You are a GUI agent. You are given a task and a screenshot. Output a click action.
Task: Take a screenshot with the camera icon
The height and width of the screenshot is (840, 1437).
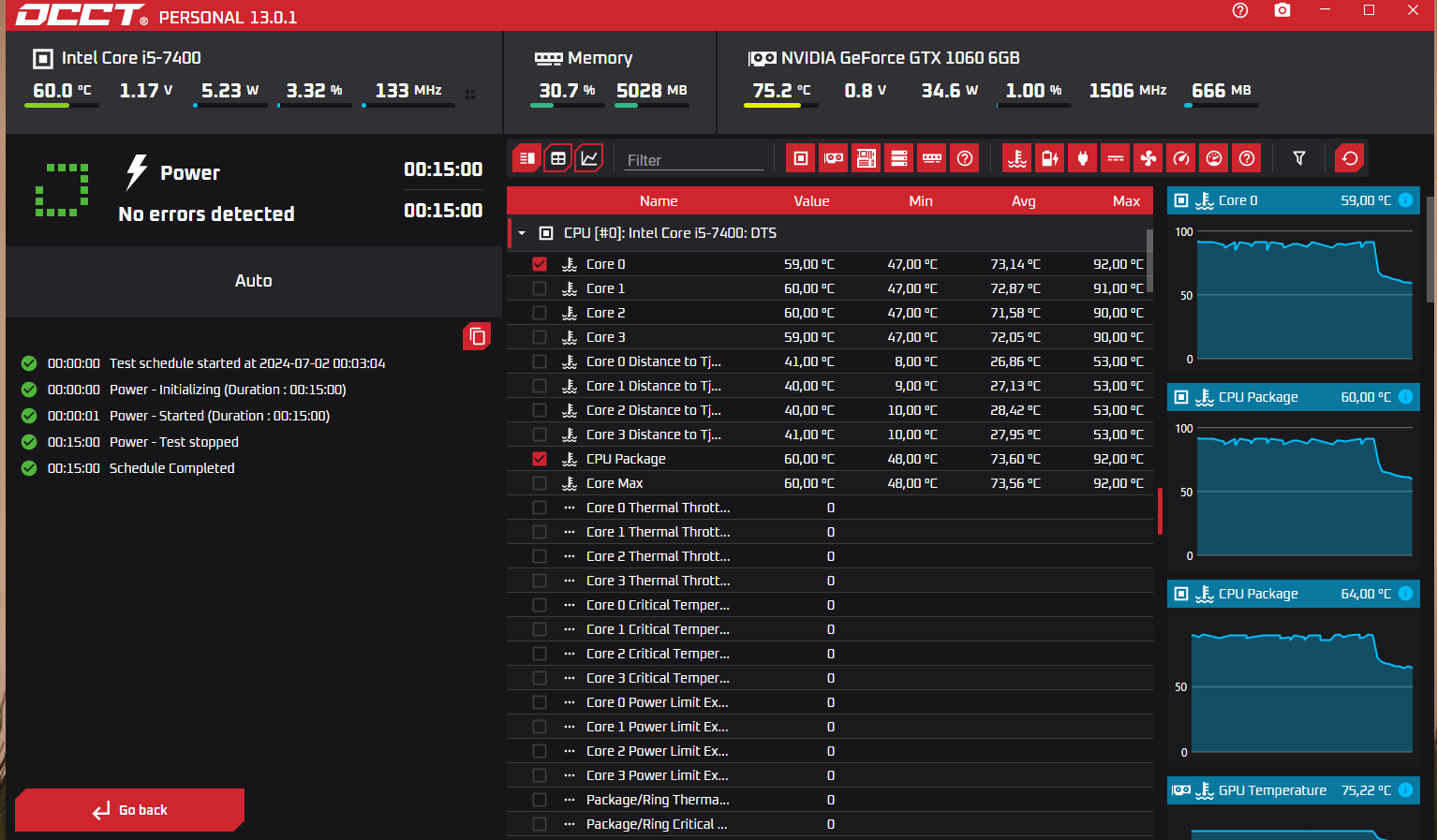[x=1282, y=10]
